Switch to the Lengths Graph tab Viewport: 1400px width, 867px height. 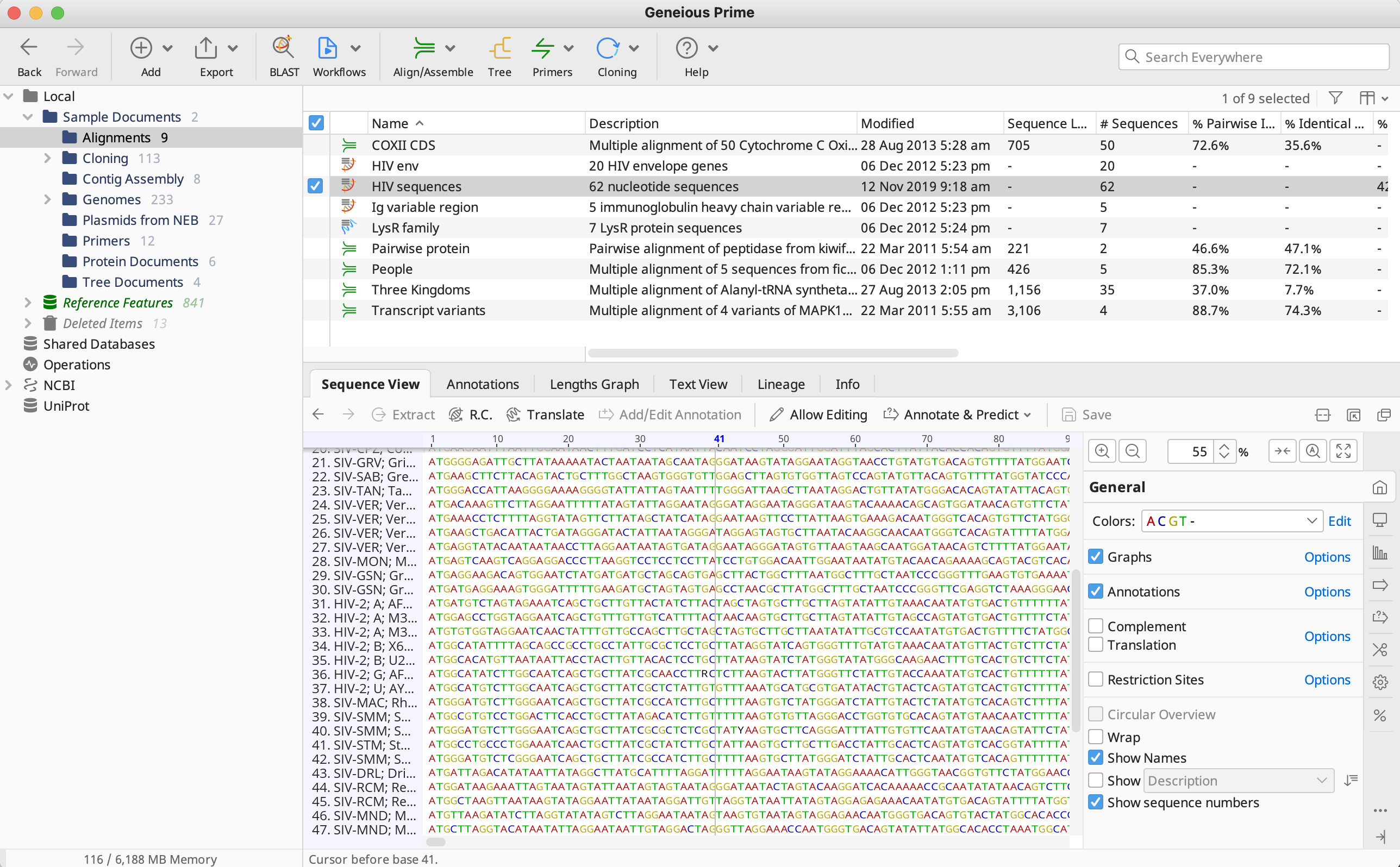pyautogui.click(x=593, y=384)
